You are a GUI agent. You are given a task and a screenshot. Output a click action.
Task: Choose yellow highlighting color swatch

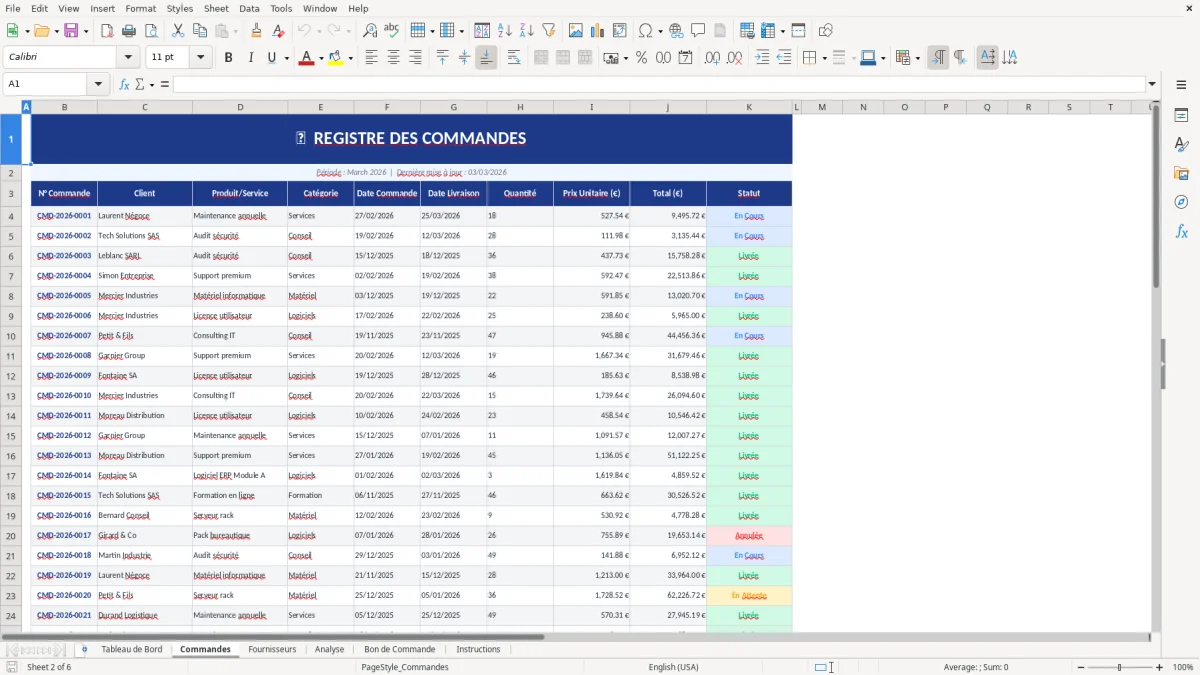[336, 57]
